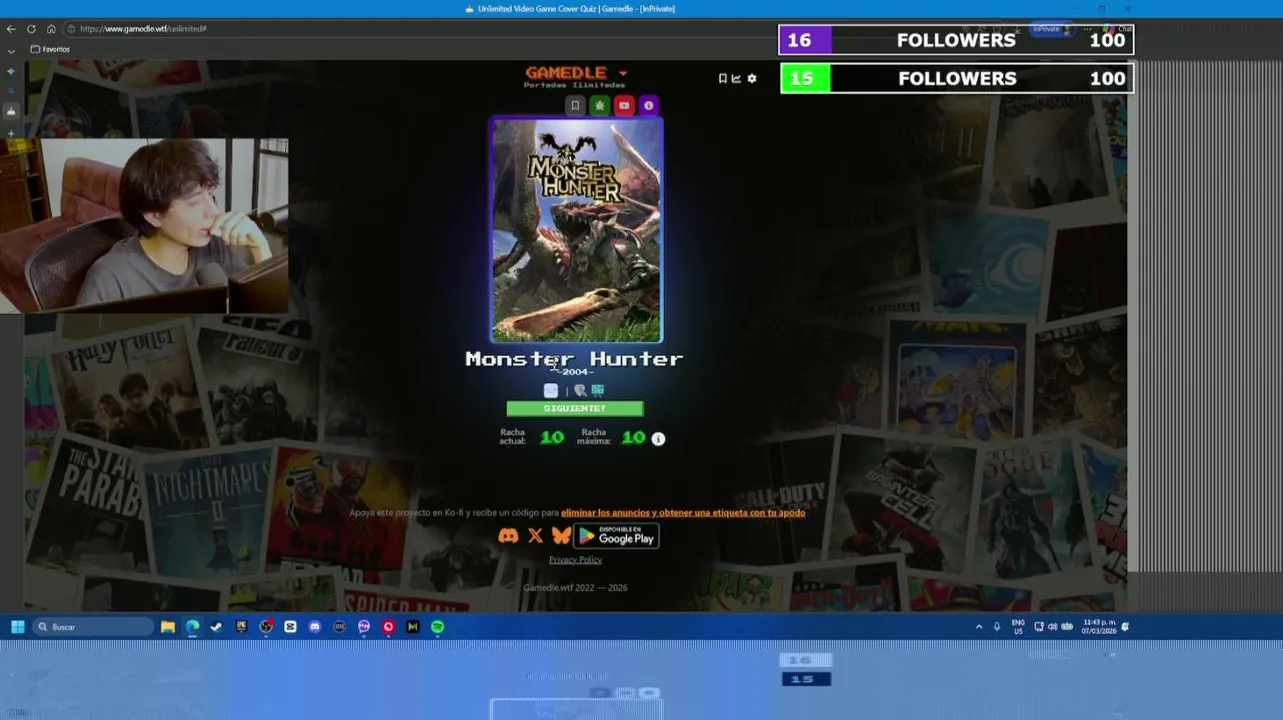Click the ENG US language indicator
The image size is (1283, 720).
1017,627
